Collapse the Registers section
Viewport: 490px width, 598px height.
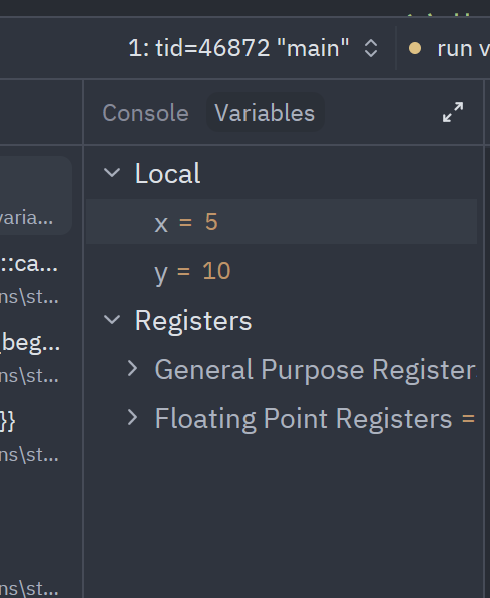tap(112, 320)
